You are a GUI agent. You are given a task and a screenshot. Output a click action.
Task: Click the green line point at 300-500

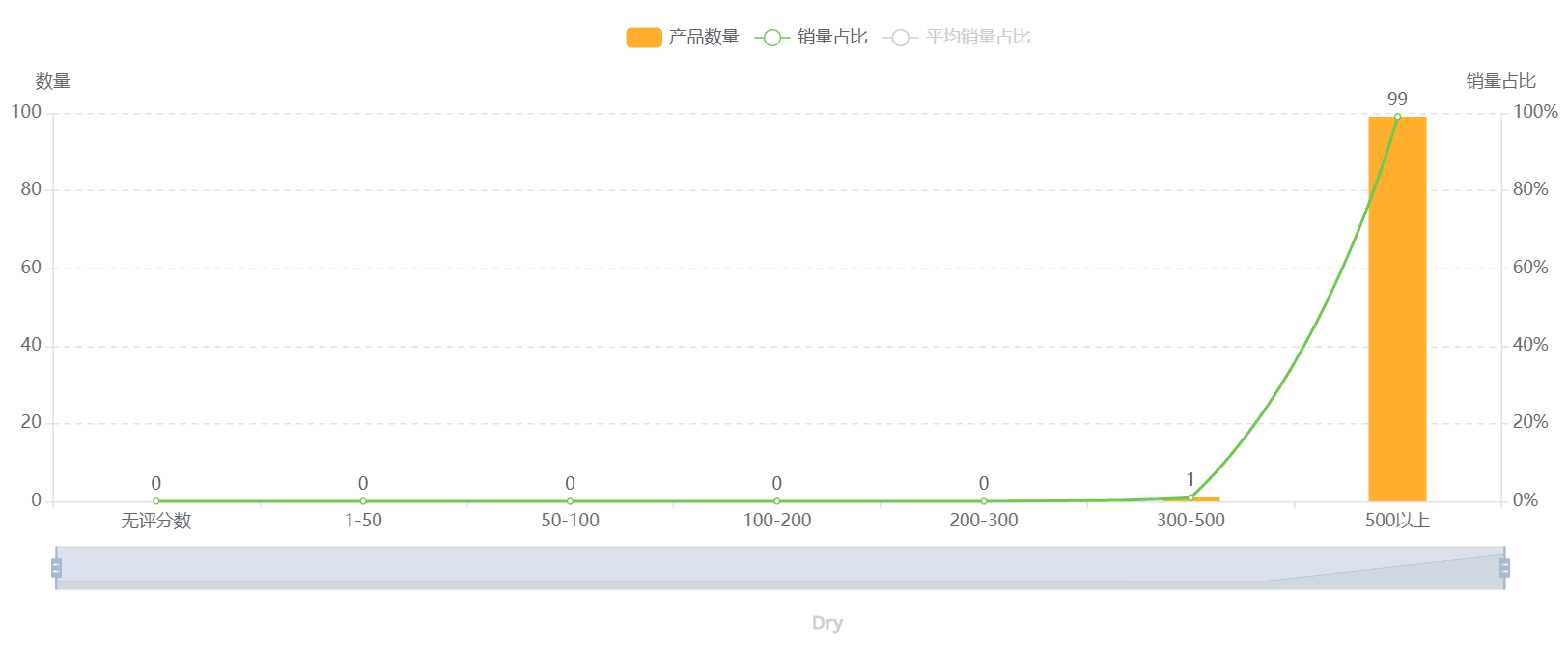tap(1190, 497)
